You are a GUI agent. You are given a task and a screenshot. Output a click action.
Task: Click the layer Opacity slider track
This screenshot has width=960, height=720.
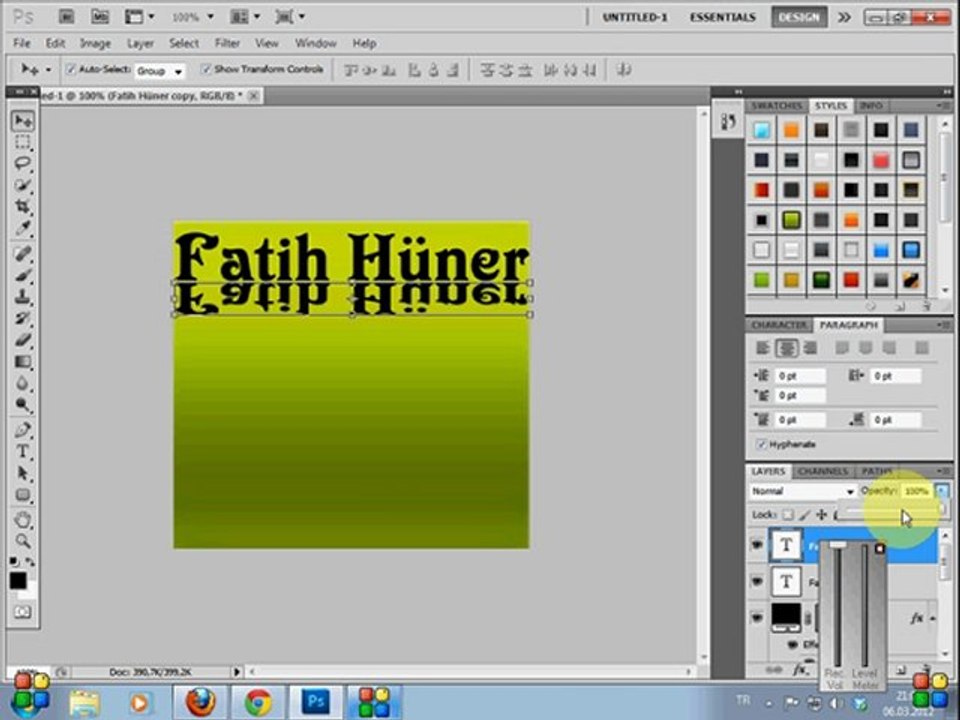[894, 511]
